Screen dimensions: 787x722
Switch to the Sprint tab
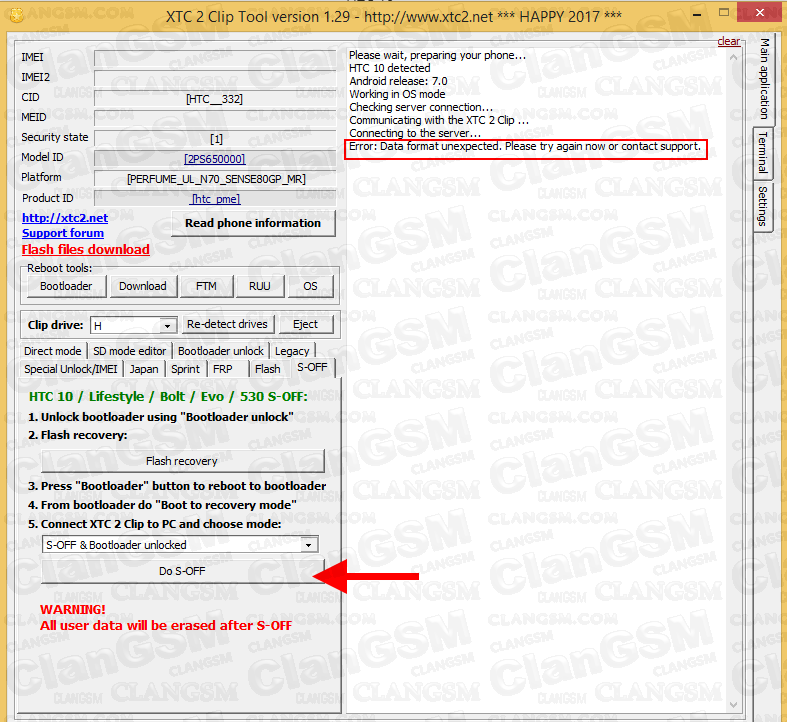coord(185,369)
